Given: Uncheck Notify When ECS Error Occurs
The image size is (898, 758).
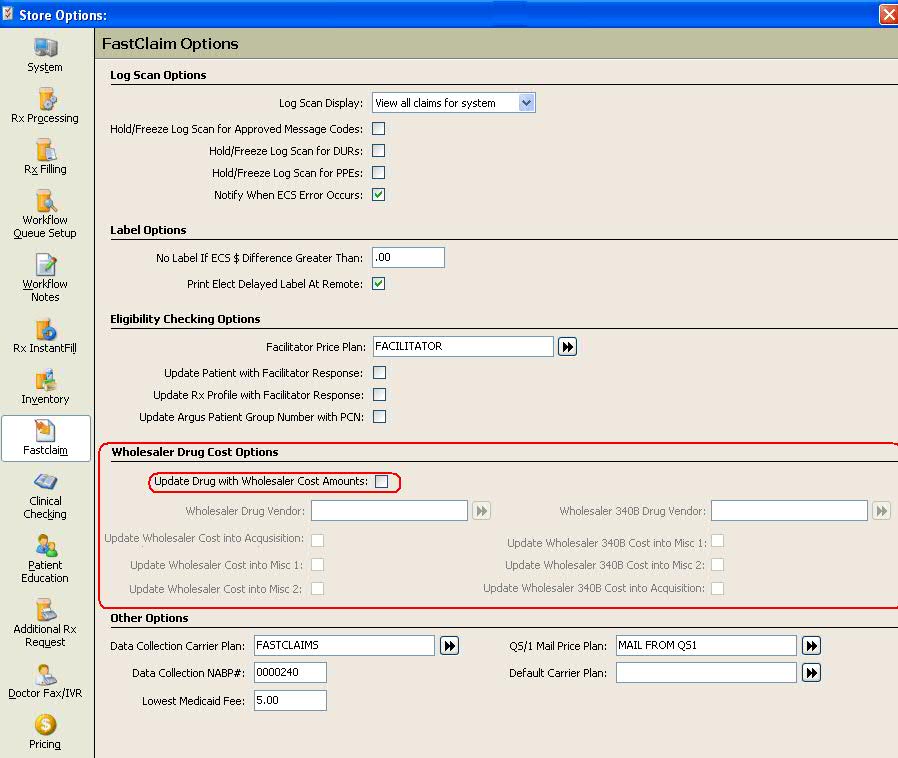Looking at the screenshot, I should click(379, 195).
